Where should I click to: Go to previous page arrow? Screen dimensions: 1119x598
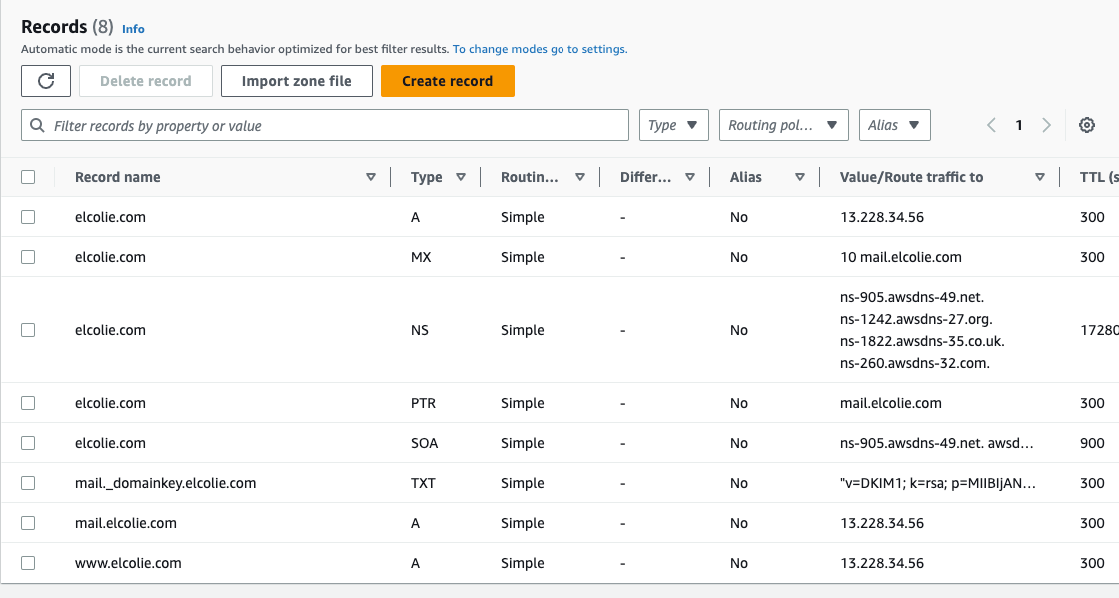point(991,125)
